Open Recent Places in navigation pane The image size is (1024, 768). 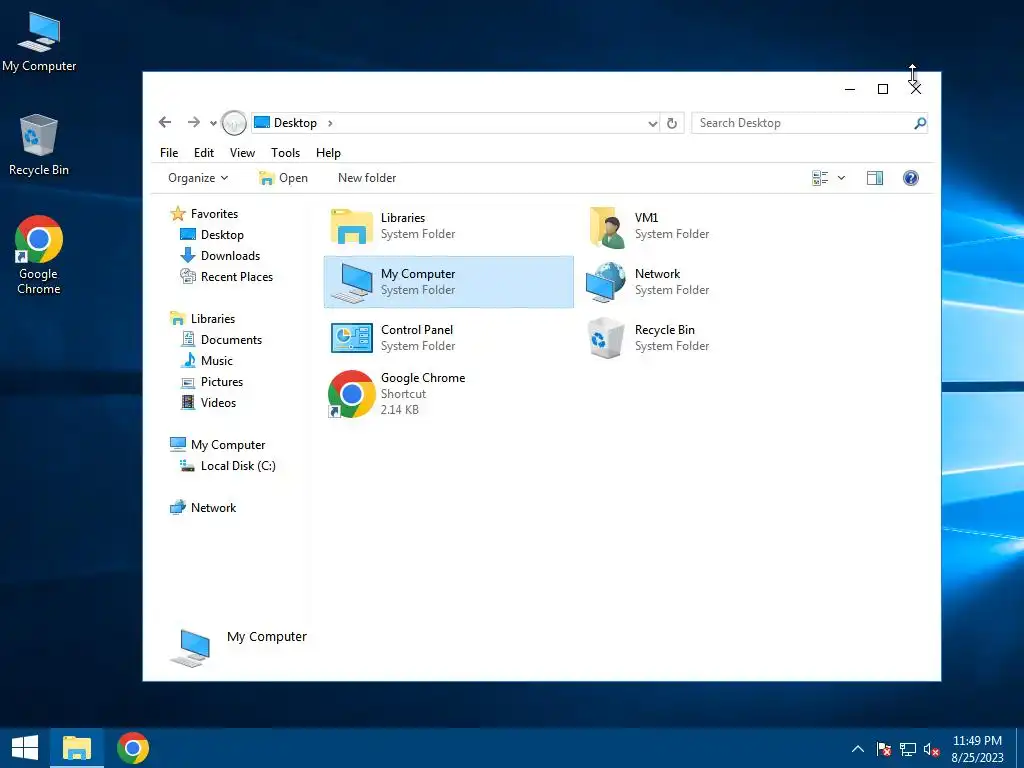click(236, 277)
